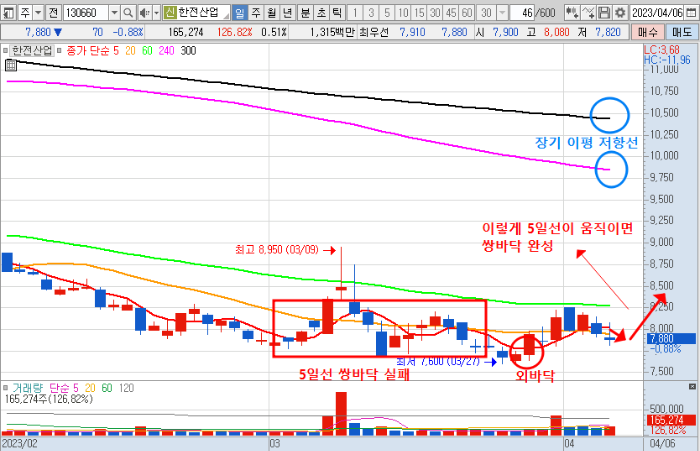Click the best ask price 7,910
This screenshot has width=700, height=451.
click(x=412, y=32)
